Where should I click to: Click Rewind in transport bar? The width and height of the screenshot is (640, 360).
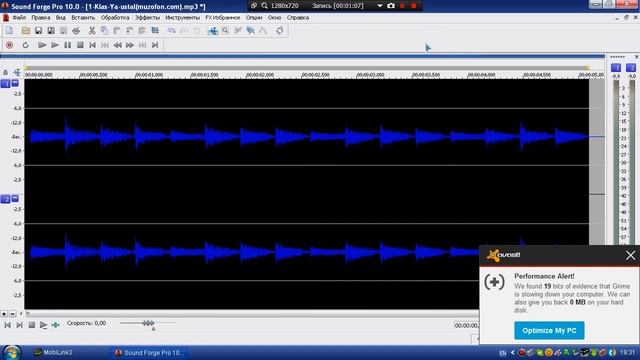118,45
